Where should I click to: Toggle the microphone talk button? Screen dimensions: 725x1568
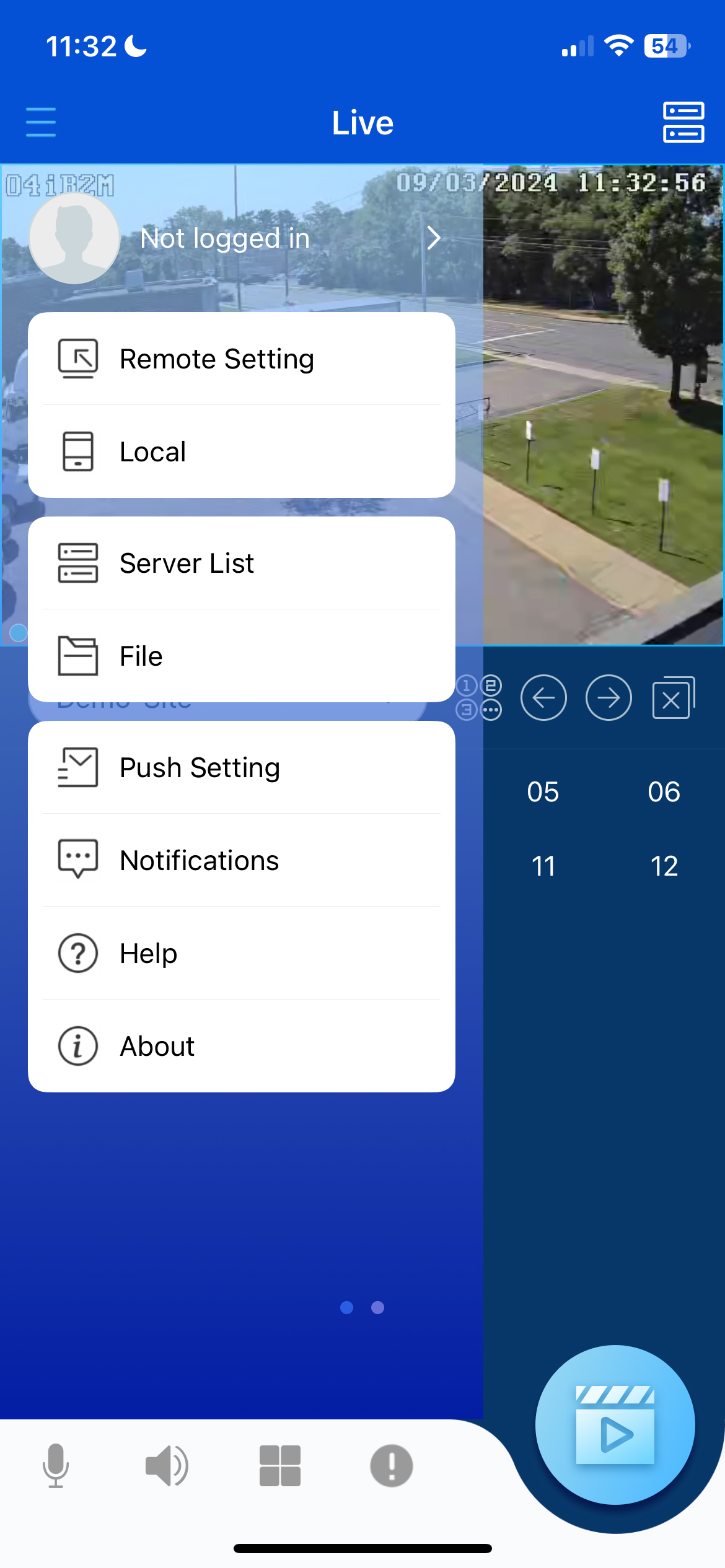point(56,1465)
